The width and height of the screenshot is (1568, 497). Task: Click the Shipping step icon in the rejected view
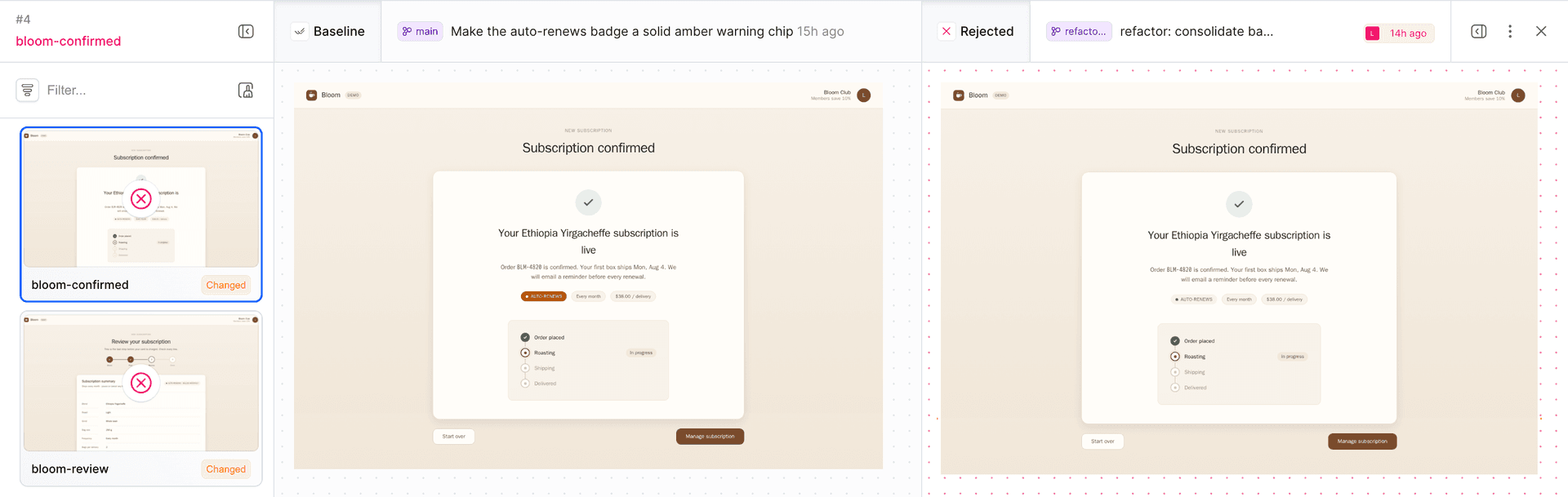(1175, 372)
